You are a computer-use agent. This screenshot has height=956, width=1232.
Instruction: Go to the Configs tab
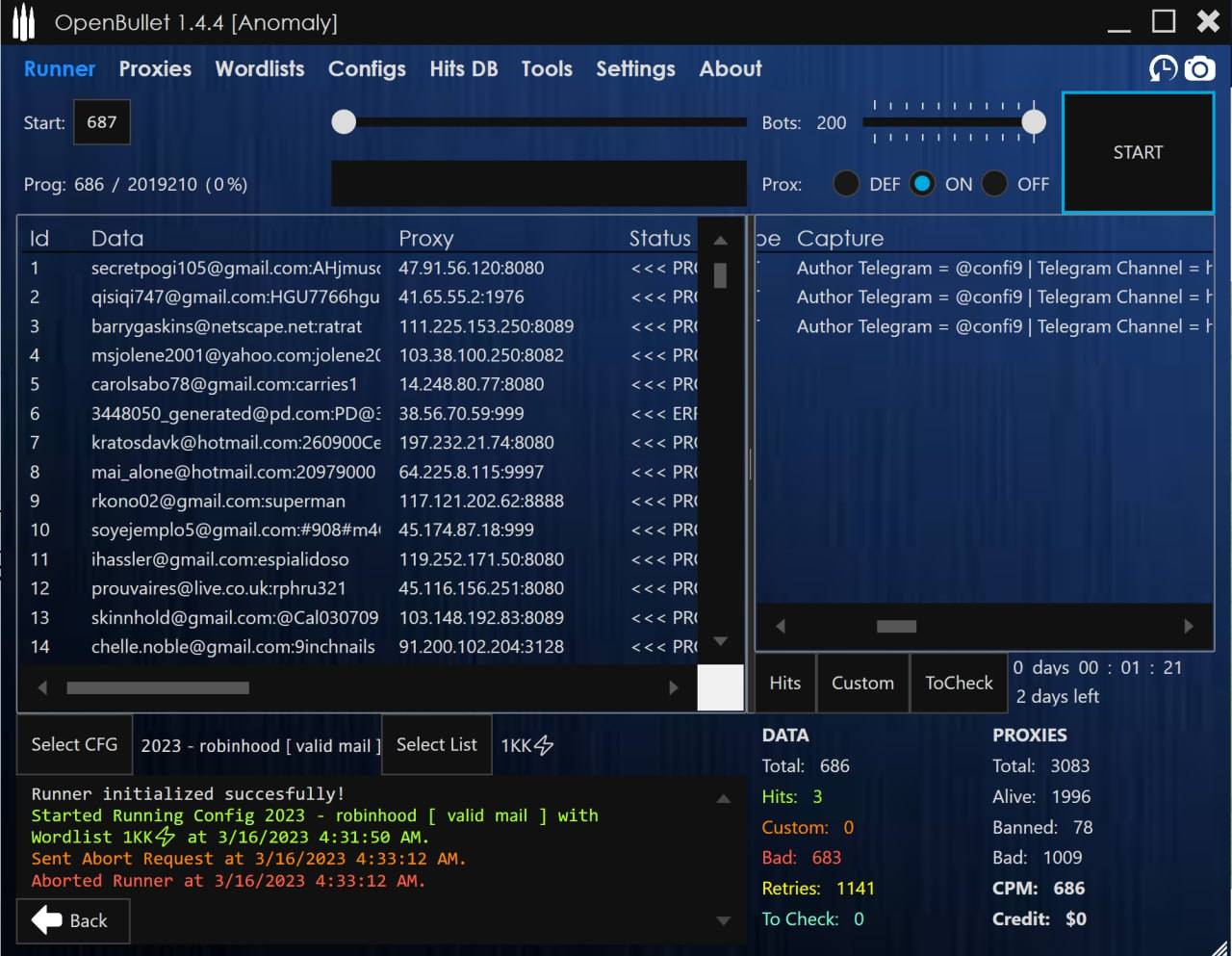point(367,69)
